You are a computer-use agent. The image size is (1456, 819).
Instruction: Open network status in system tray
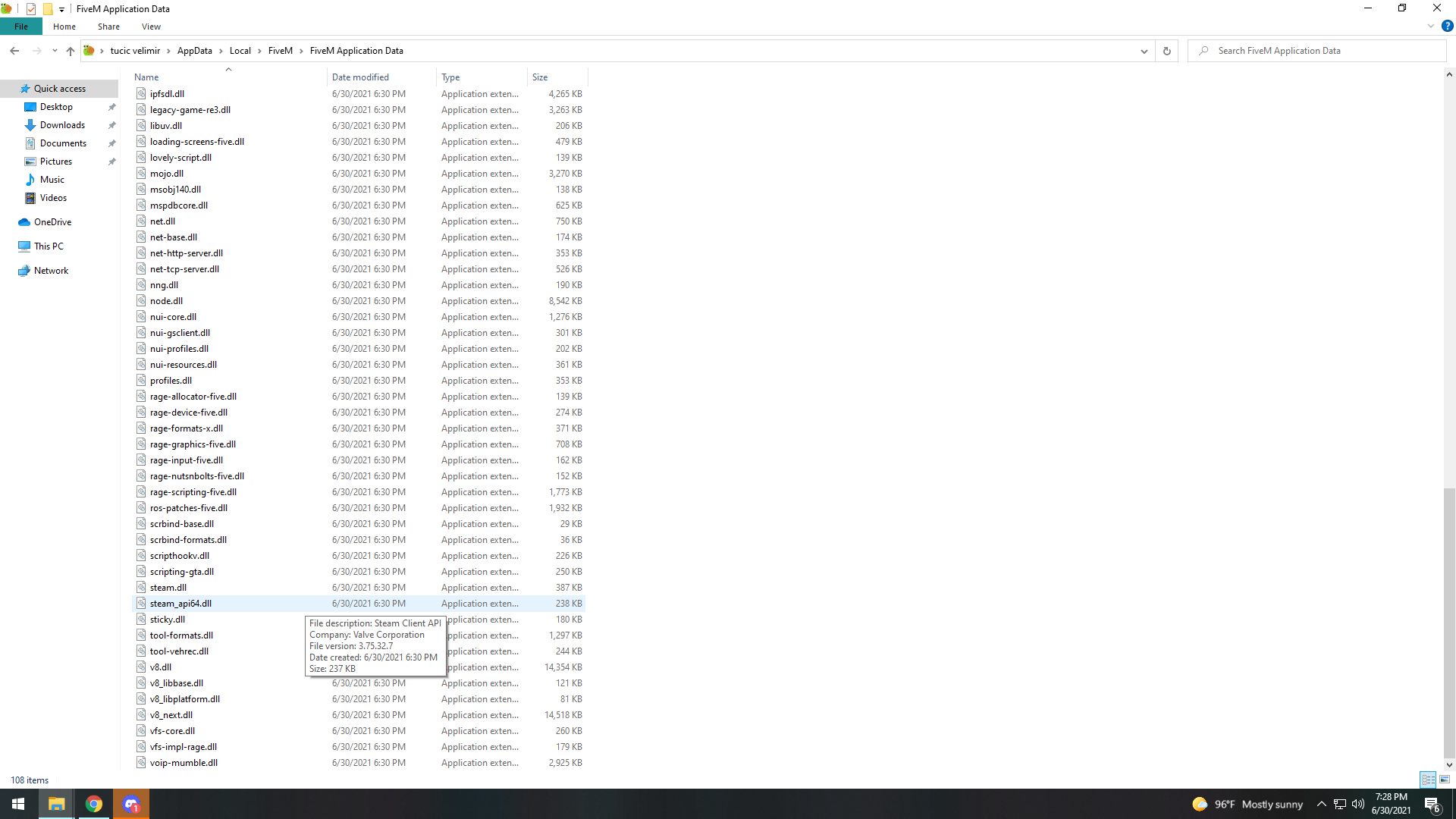[x=1340, y=804]
